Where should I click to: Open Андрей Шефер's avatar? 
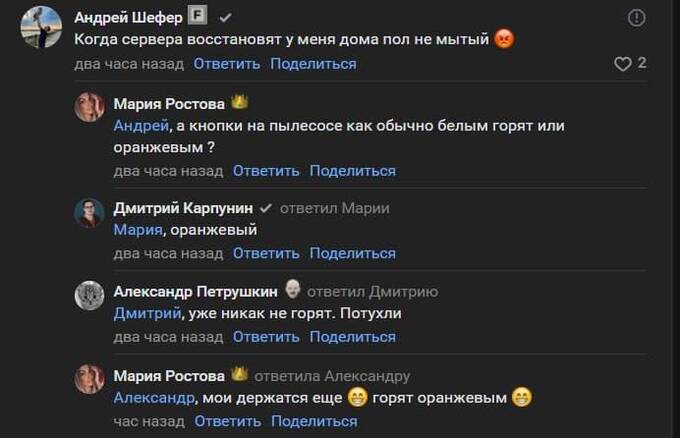(41, 27)
